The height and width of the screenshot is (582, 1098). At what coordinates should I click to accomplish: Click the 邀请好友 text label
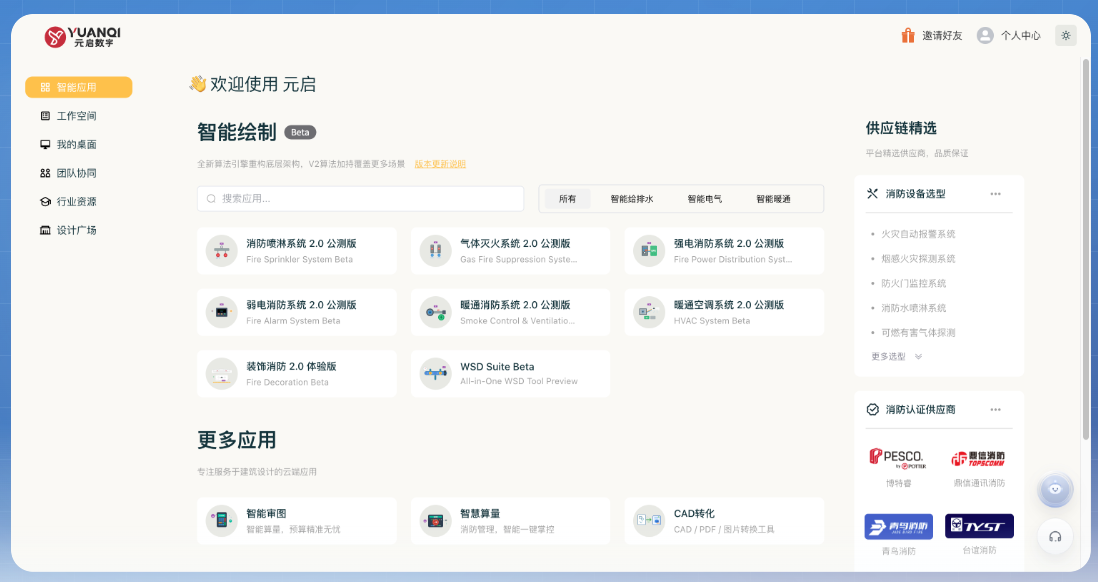click(x=942, y=35)
